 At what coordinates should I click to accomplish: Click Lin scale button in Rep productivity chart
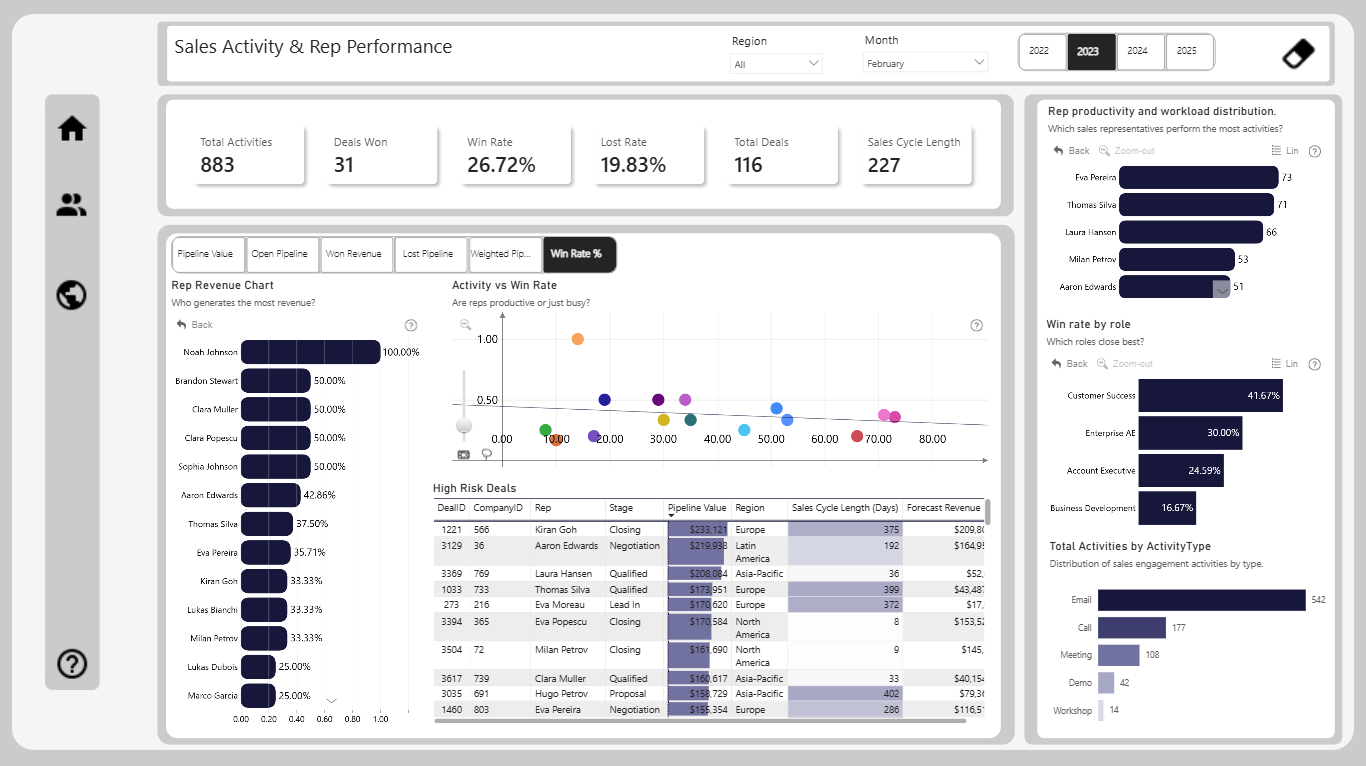coord(1285,151)
